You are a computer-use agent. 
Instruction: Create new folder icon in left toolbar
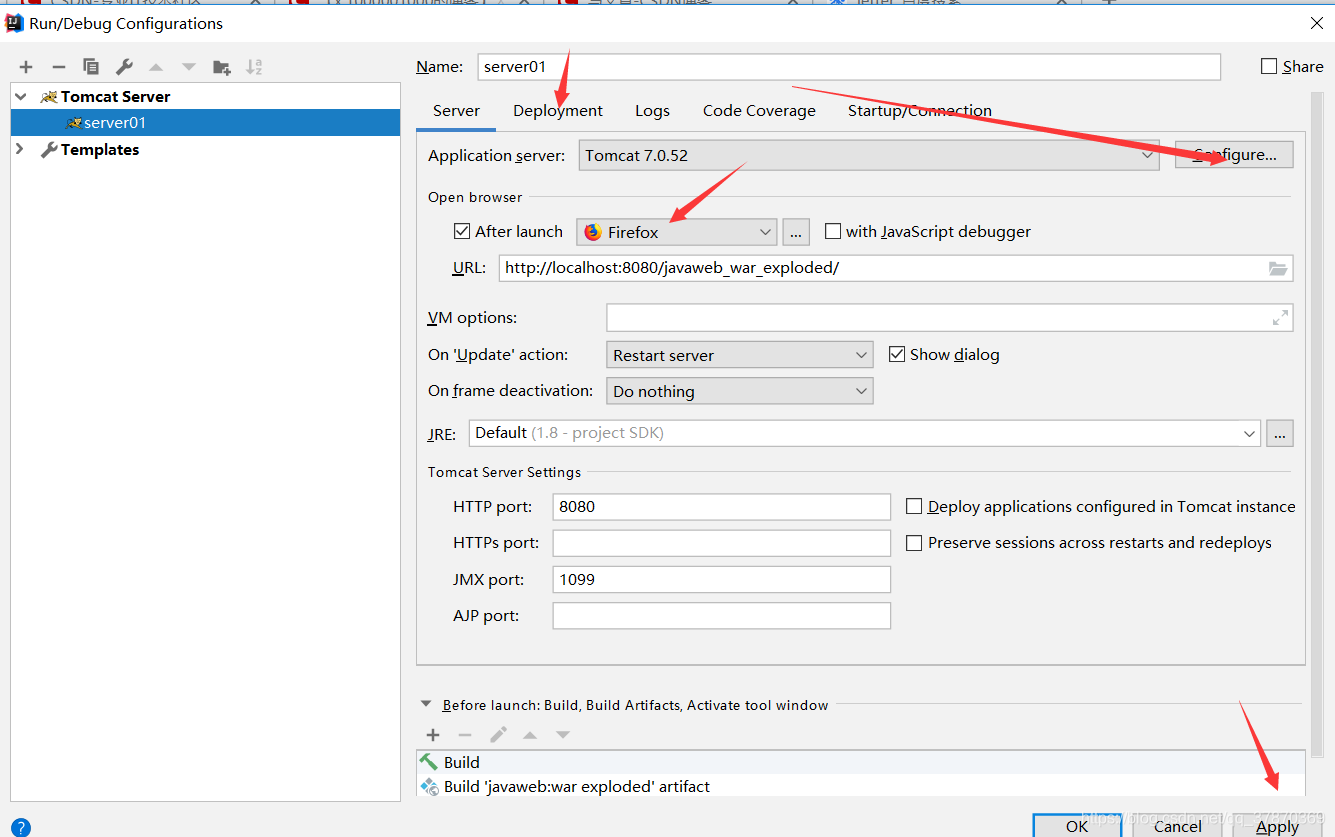[x=222, y=67]
